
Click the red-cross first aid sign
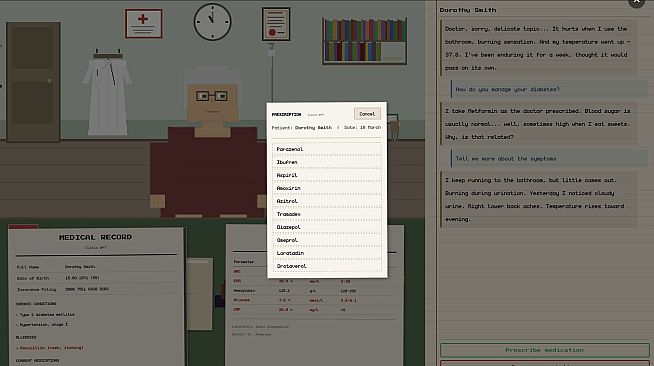(x=143, y=23)
